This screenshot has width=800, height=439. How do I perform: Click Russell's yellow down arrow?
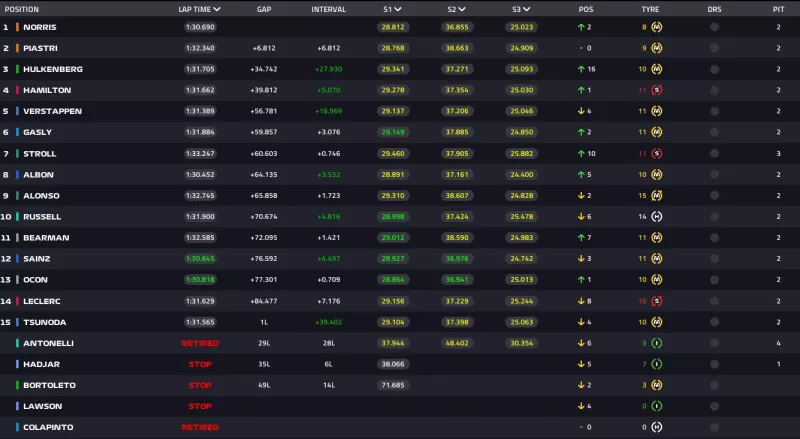(x=581, y=216)
